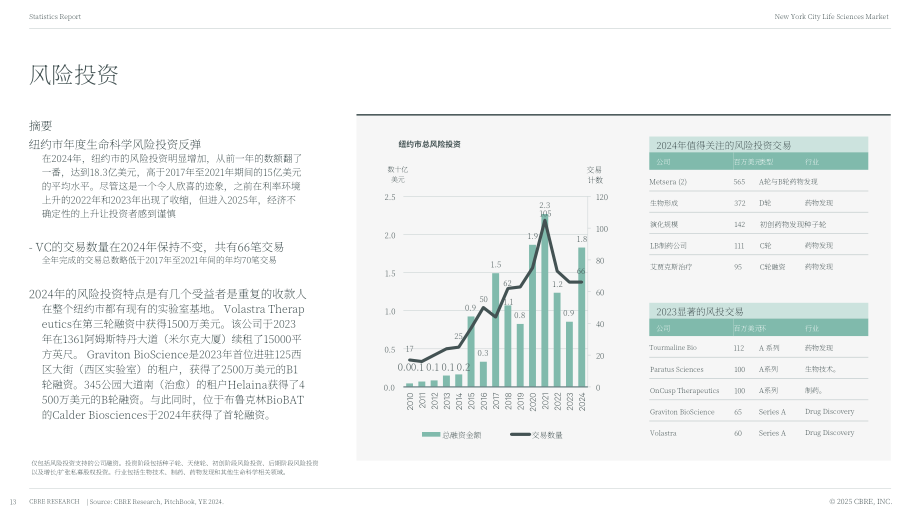Click the 生物形成 company cell
Viewport: 920px width, 518px height.
coord(664,203)
